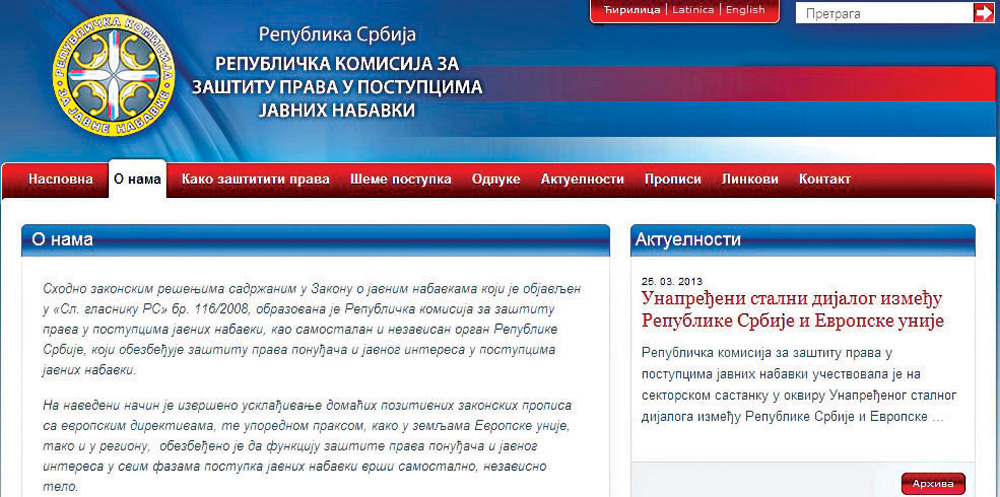Open the Линкови menu item

pos(750,179)
